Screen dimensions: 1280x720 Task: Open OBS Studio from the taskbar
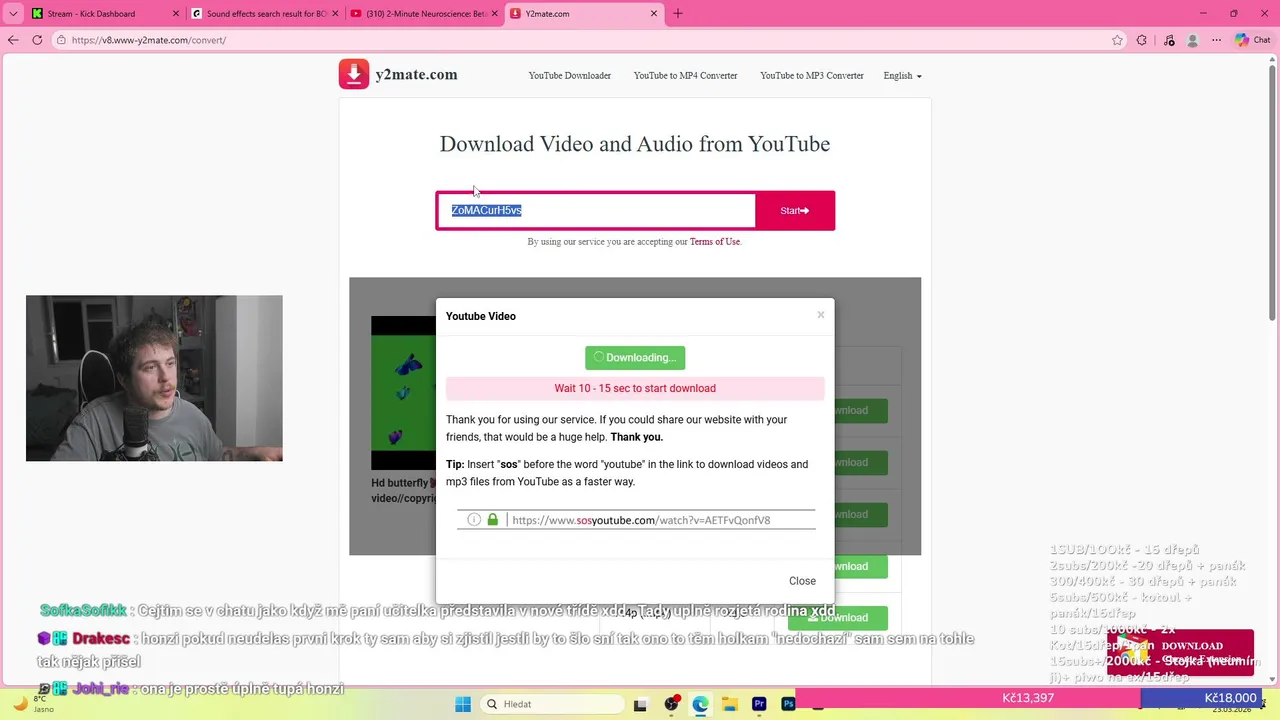671,704
